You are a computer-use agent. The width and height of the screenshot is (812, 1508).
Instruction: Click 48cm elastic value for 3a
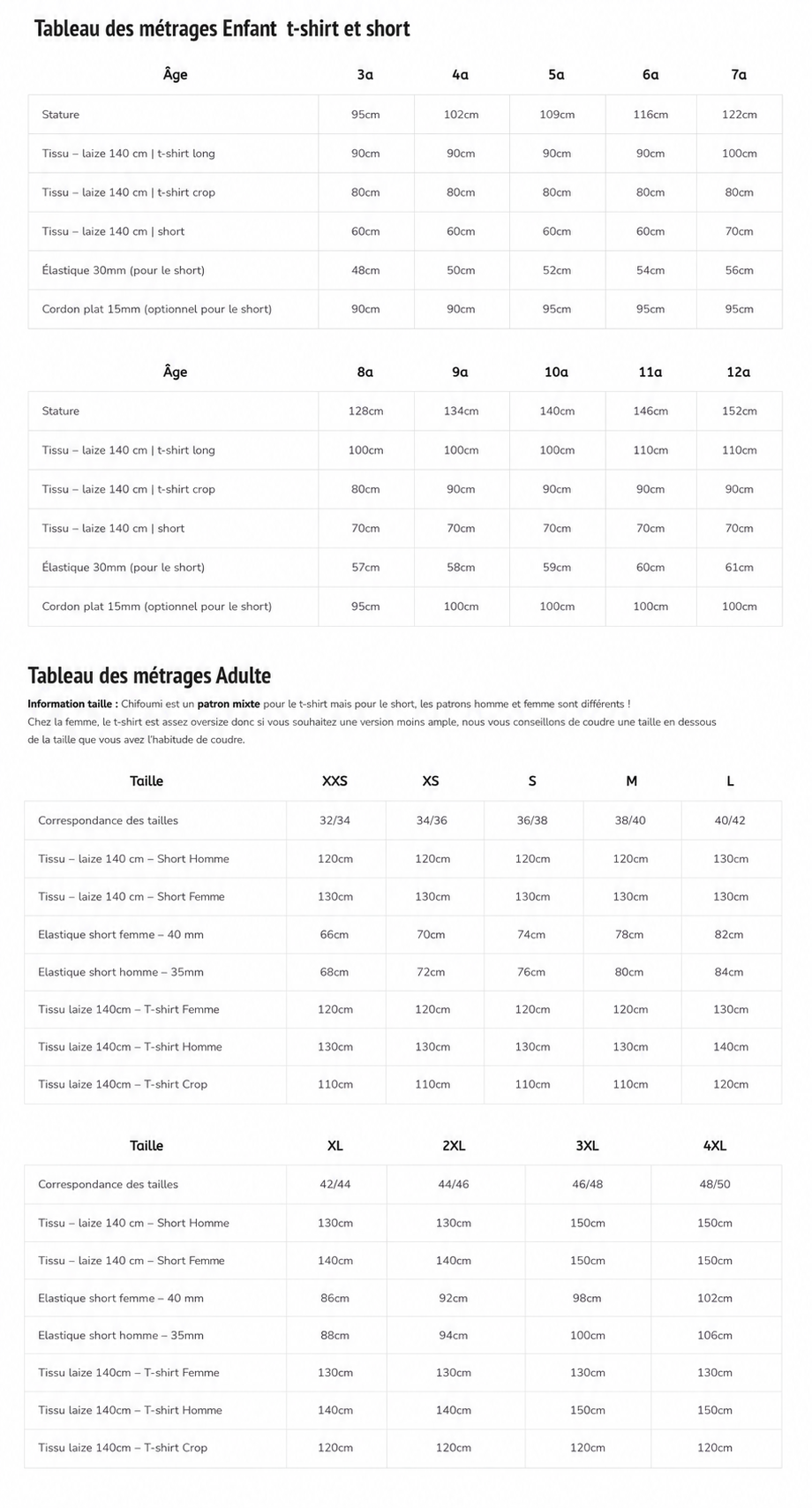pos(365,270)
